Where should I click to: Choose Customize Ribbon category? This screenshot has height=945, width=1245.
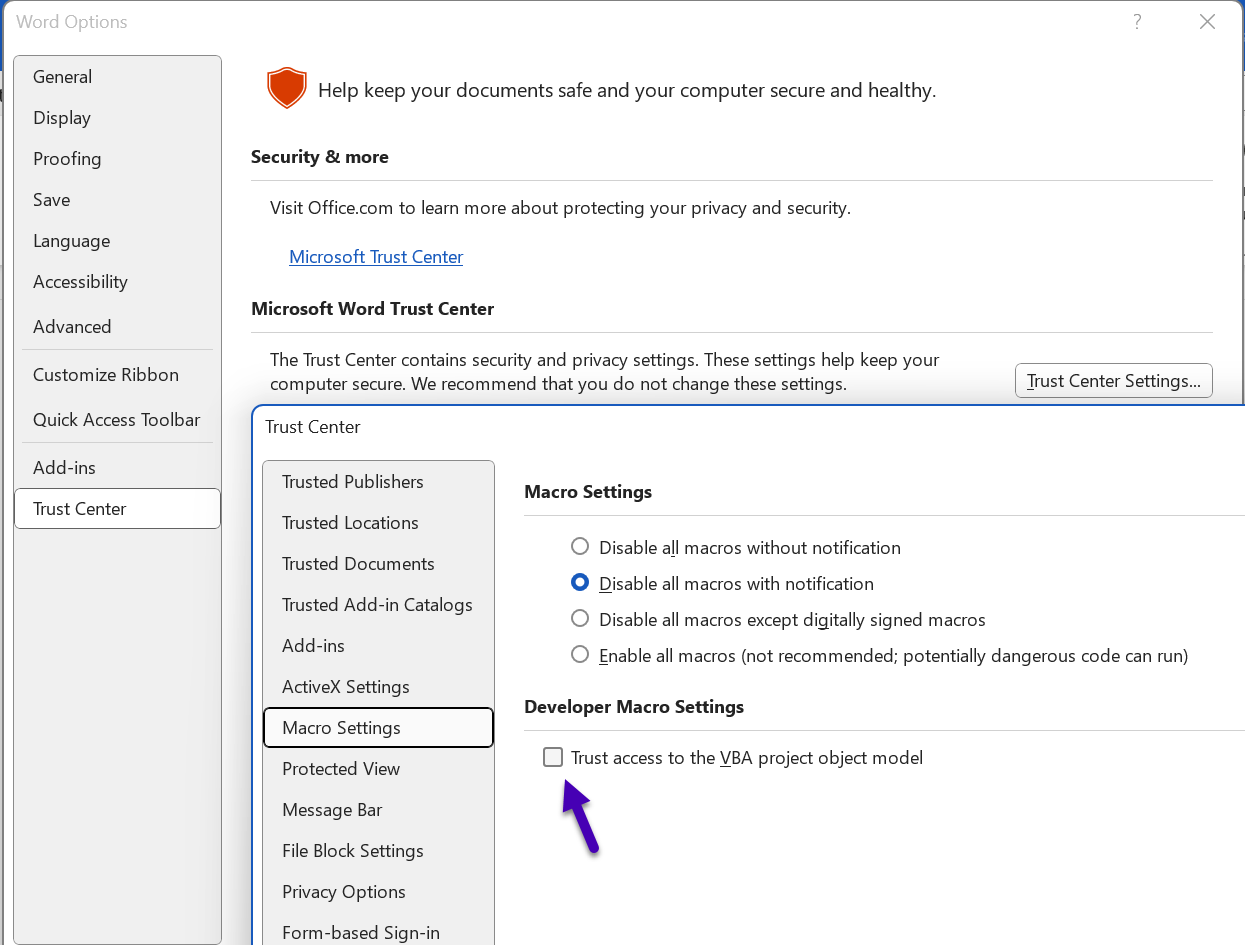tap(118, 375)
